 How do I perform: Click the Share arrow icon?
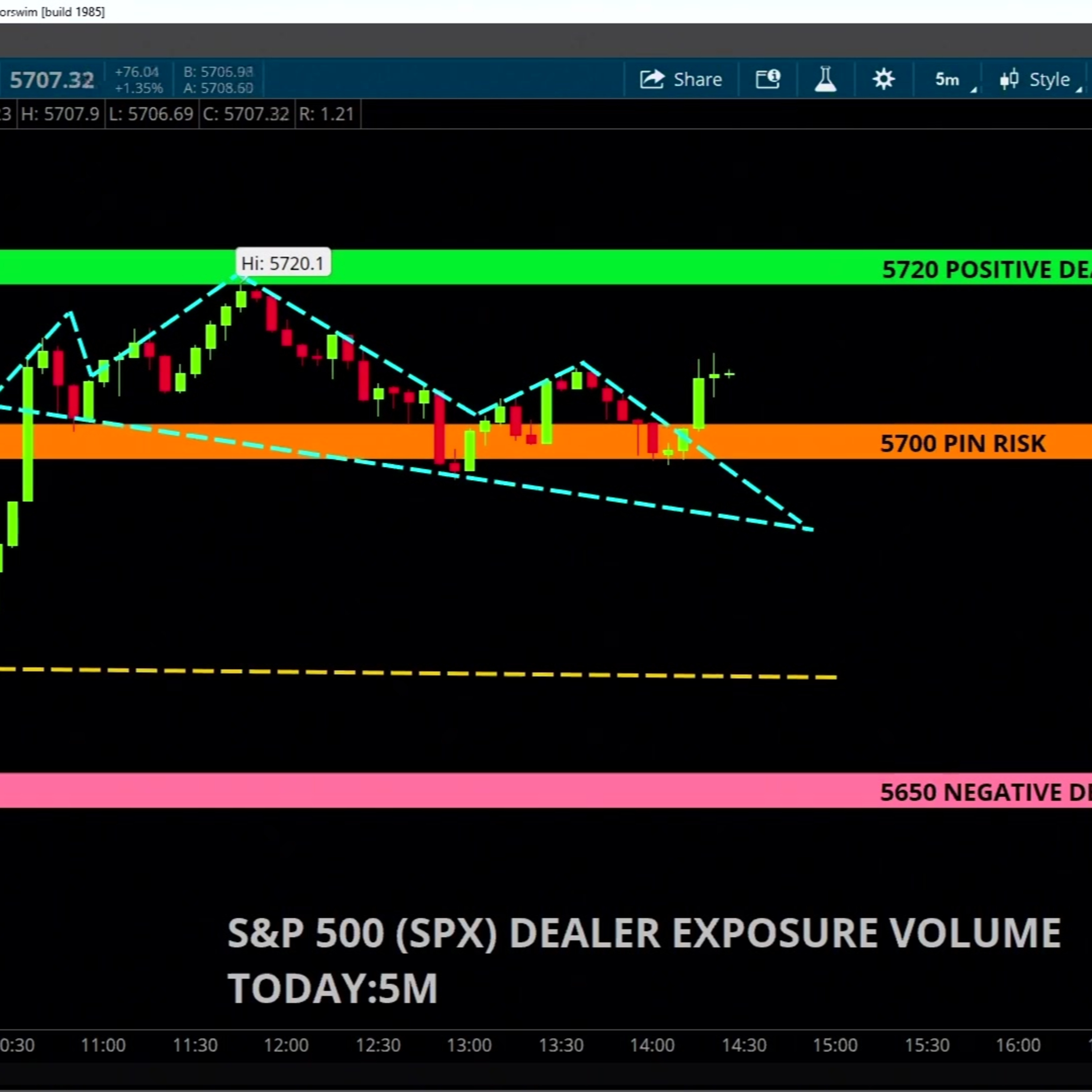pos(652,79)
